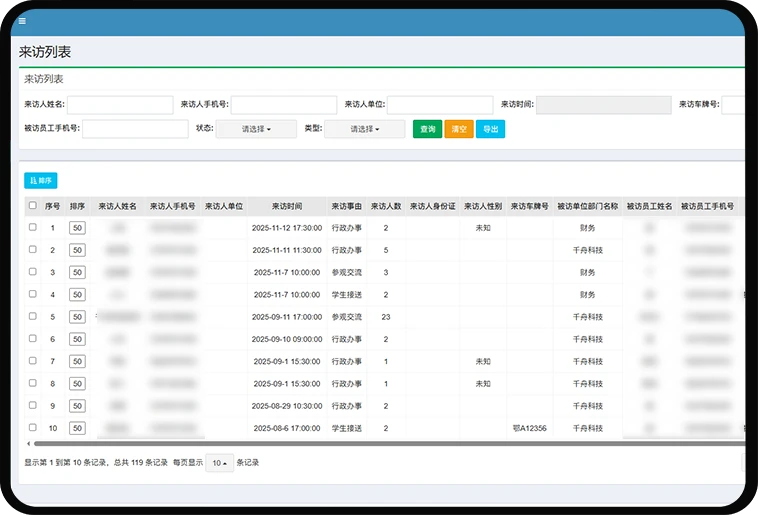Click the 来访事由 column header

pos(347,206)
